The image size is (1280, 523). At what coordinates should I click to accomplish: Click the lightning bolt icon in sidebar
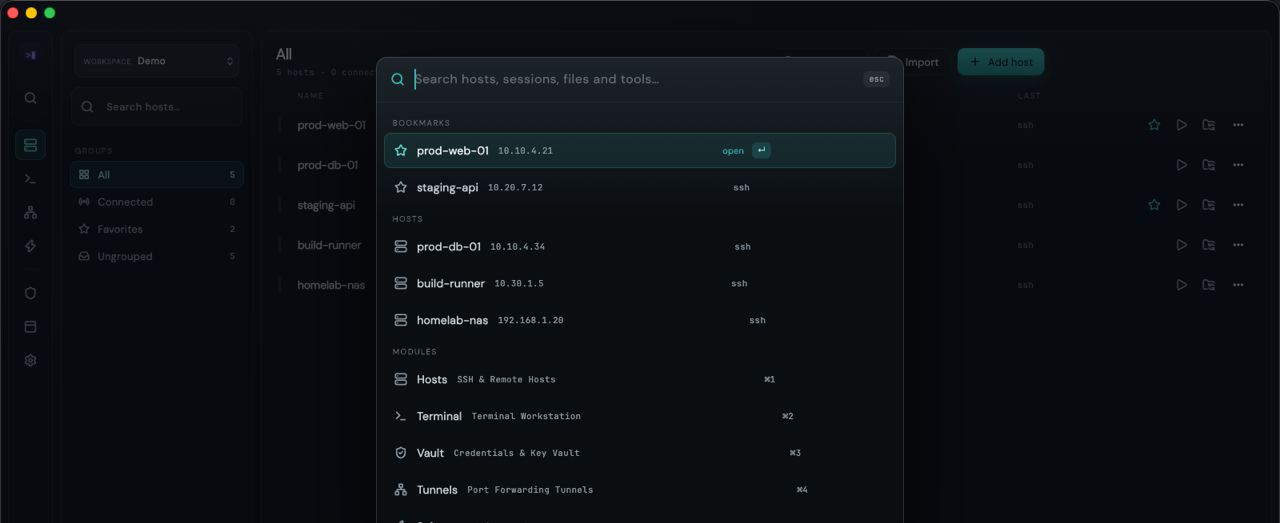coord(30,246)
